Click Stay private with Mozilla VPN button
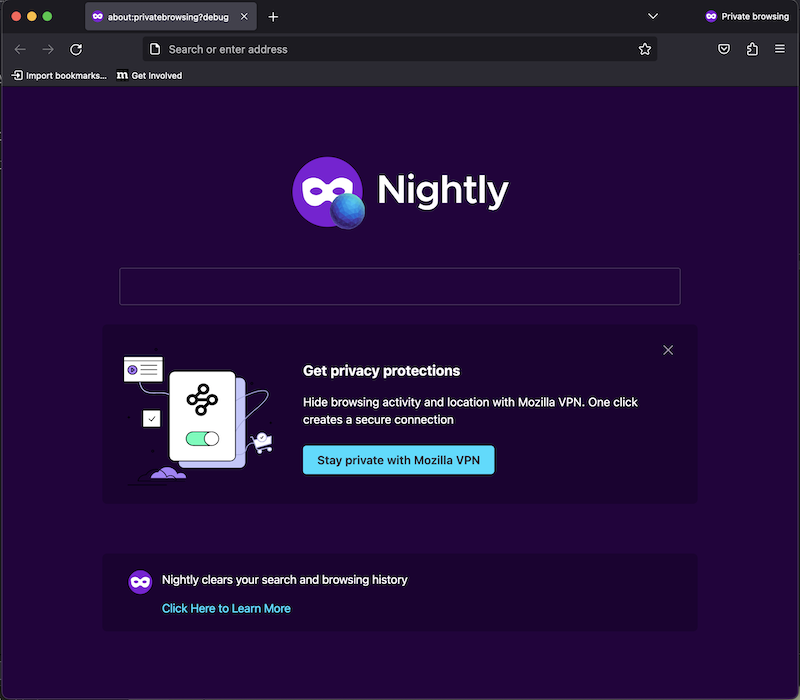This screenshot has height=700, width=800. pos(398,460)
